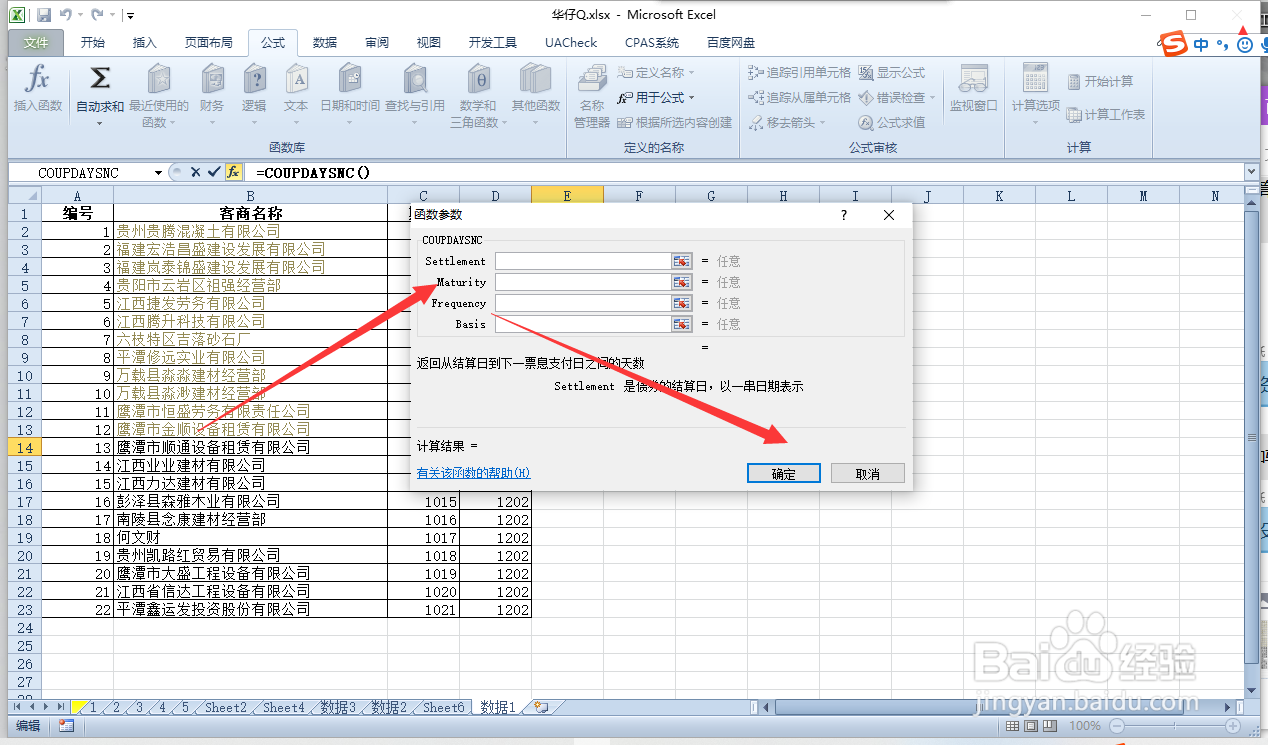Click the macro record icon in status bar
1268x745 pixels.
[x=66, y=726]
